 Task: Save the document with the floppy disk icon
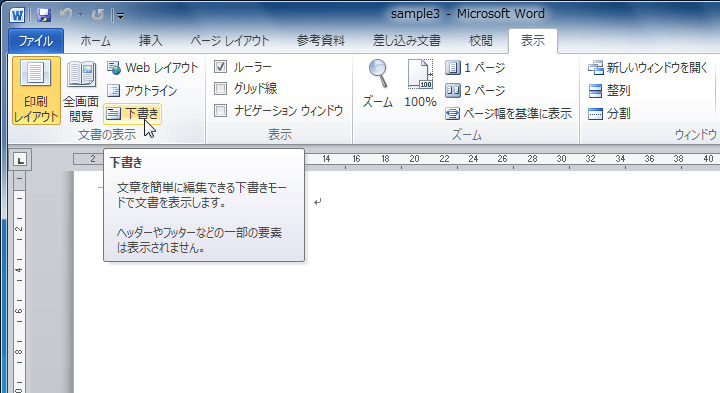pos(44,15)
